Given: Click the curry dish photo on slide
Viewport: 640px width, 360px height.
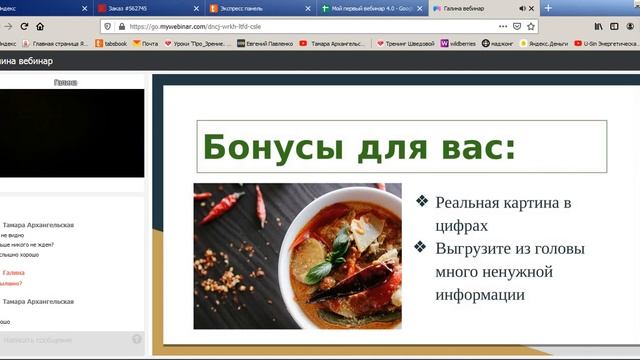Looking at the screenshot, I should click(298, 256).
